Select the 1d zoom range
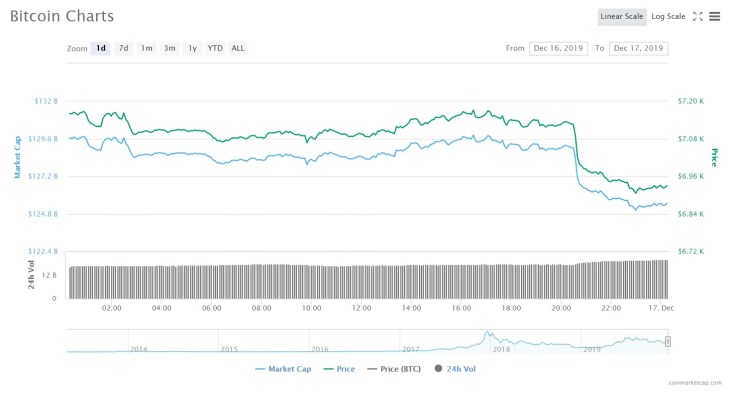The width and height of the screenshot is (738, 400). tap(100, 48)
